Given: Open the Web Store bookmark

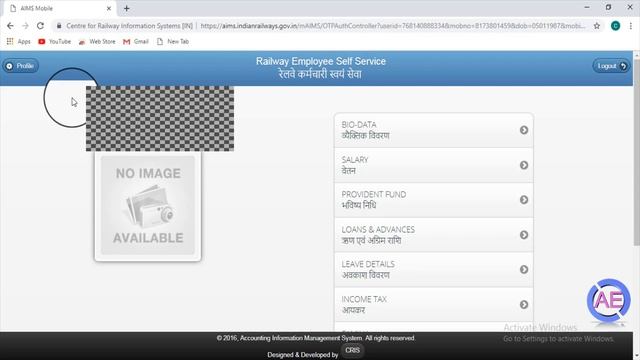Looking at the screenshot, I should (x=97, y=42).
